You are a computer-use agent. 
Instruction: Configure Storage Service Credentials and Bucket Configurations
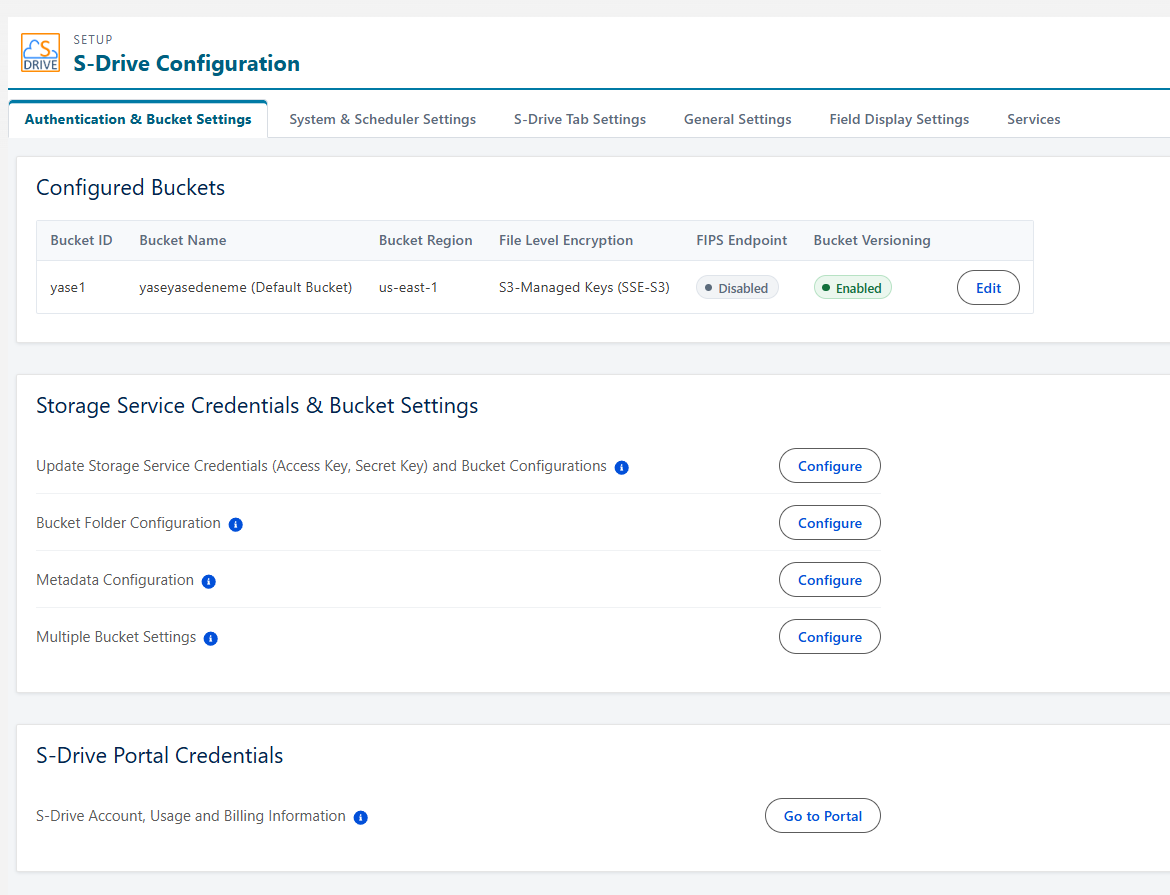pyautogui.click(x=830, y=466)
